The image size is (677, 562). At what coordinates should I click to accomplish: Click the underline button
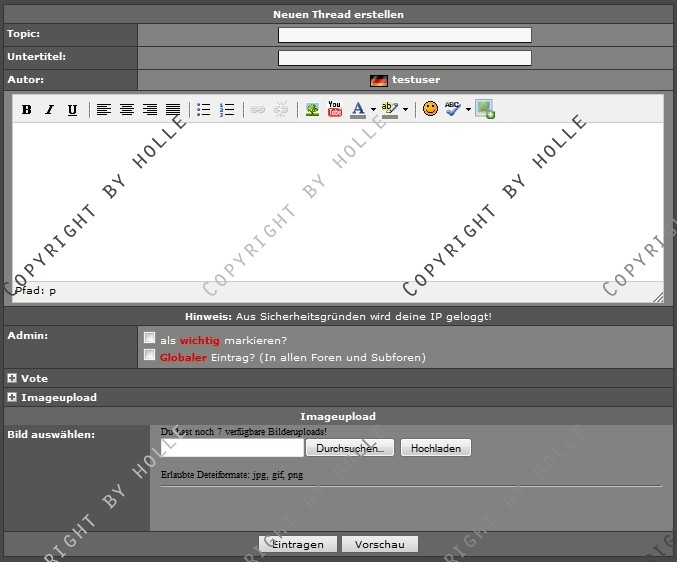(x=72, y=110)
